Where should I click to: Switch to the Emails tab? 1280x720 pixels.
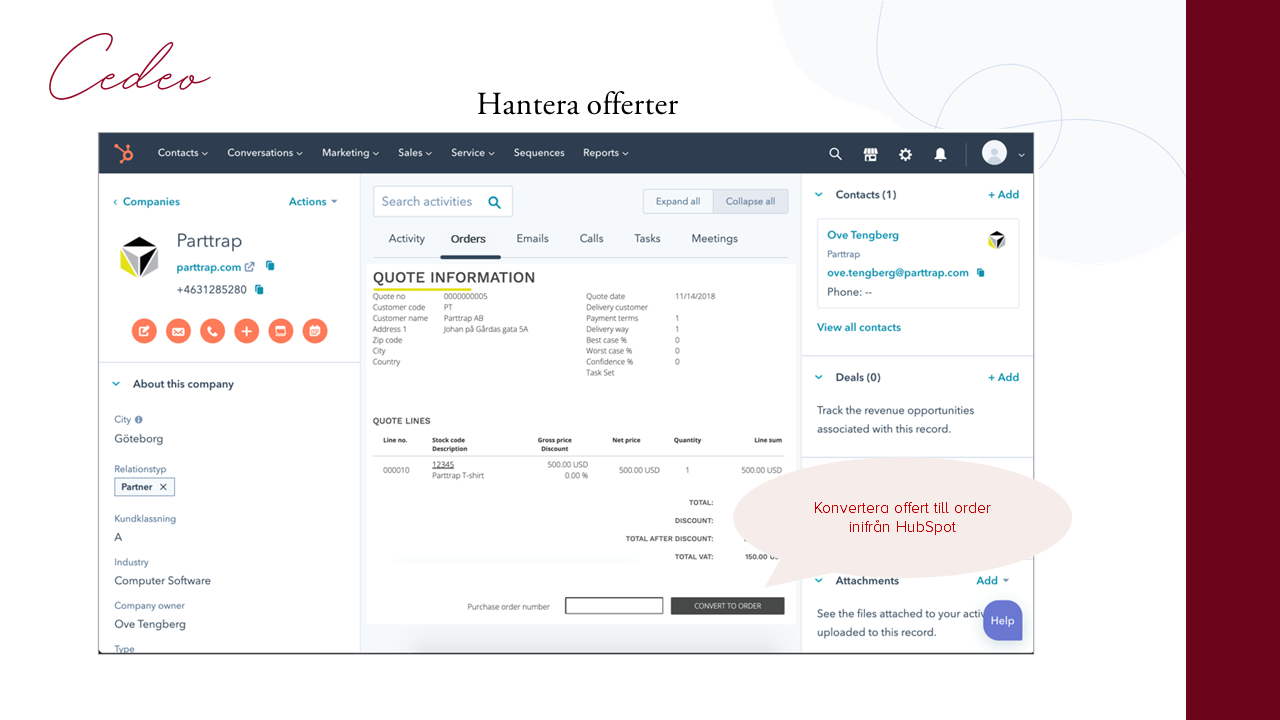(532, 239)
